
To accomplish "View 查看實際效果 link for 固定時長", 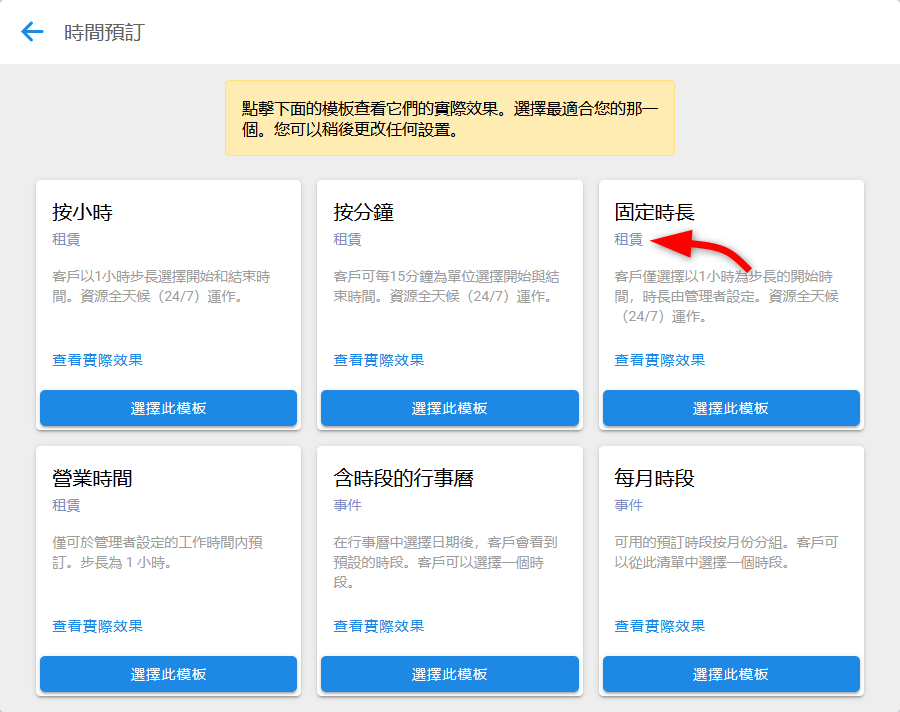I will coord(659,360).
